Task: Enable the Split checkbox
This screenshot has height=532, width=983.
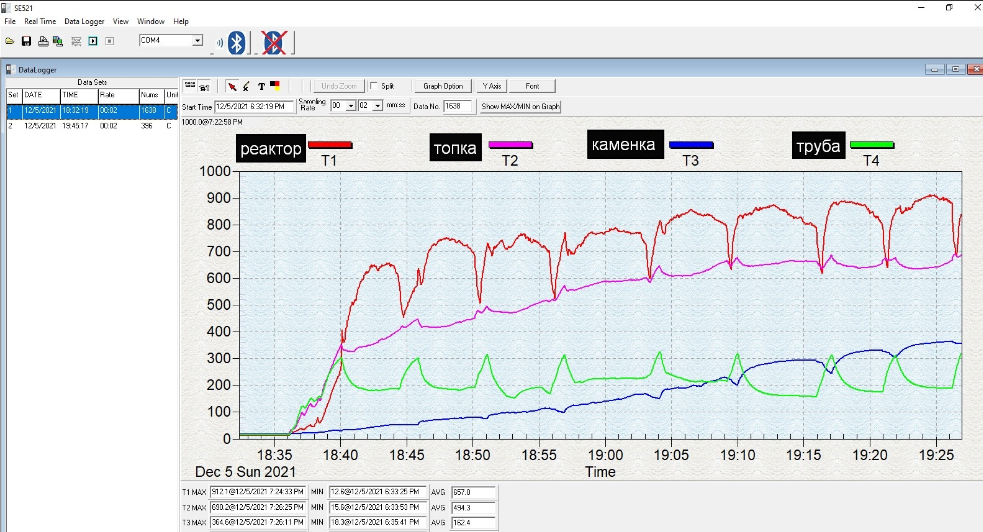Action: pyautogui.click(x=374, y=87)
